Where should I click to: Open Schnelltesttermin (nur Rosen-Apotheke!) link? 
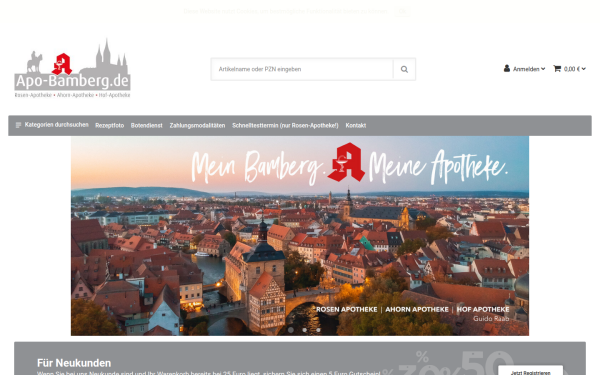click(285, 126)
